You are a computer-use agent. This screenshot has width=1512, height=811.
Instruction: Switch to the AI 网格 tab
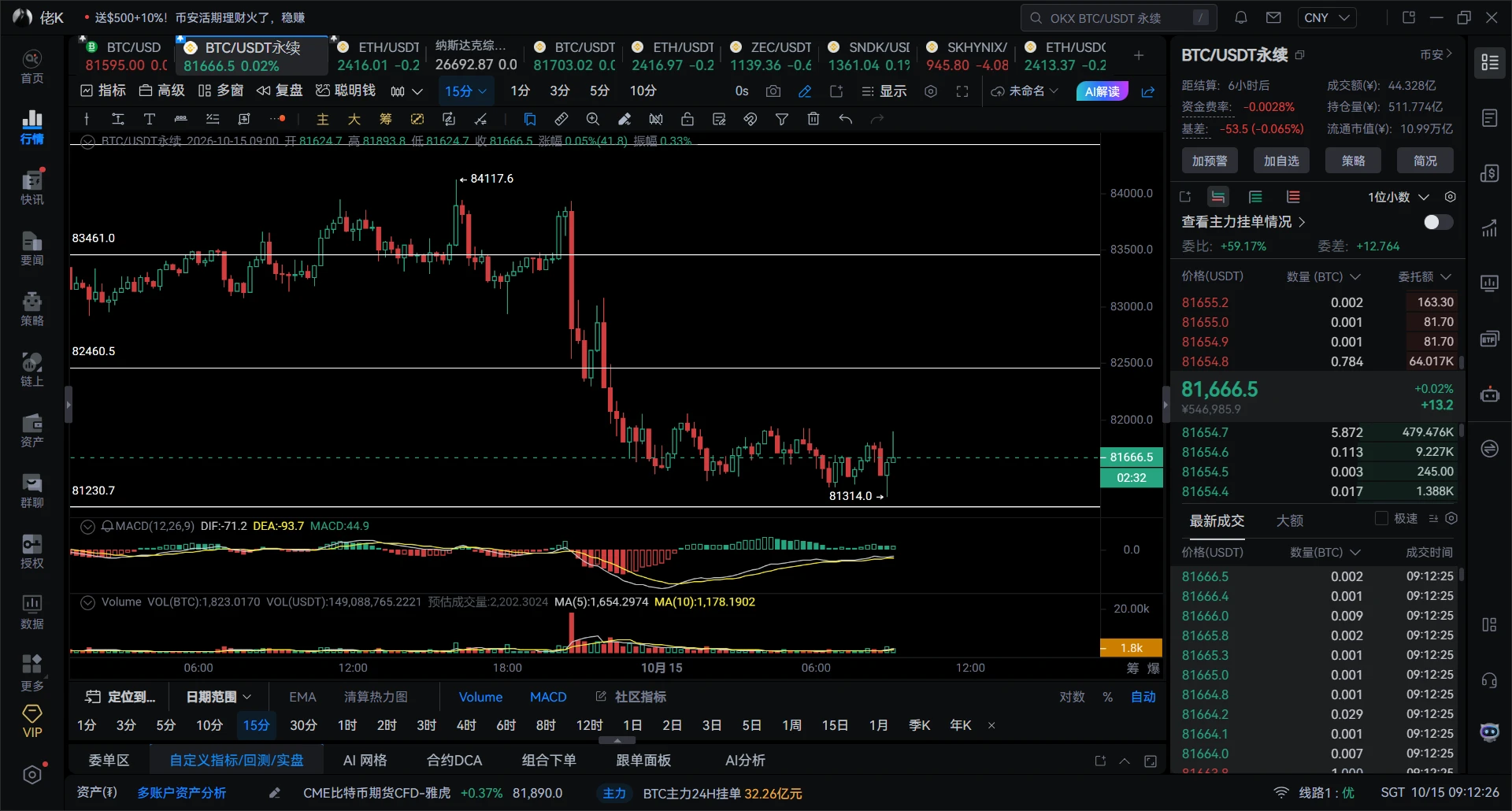pyautogui.click(x=365, y=761)
